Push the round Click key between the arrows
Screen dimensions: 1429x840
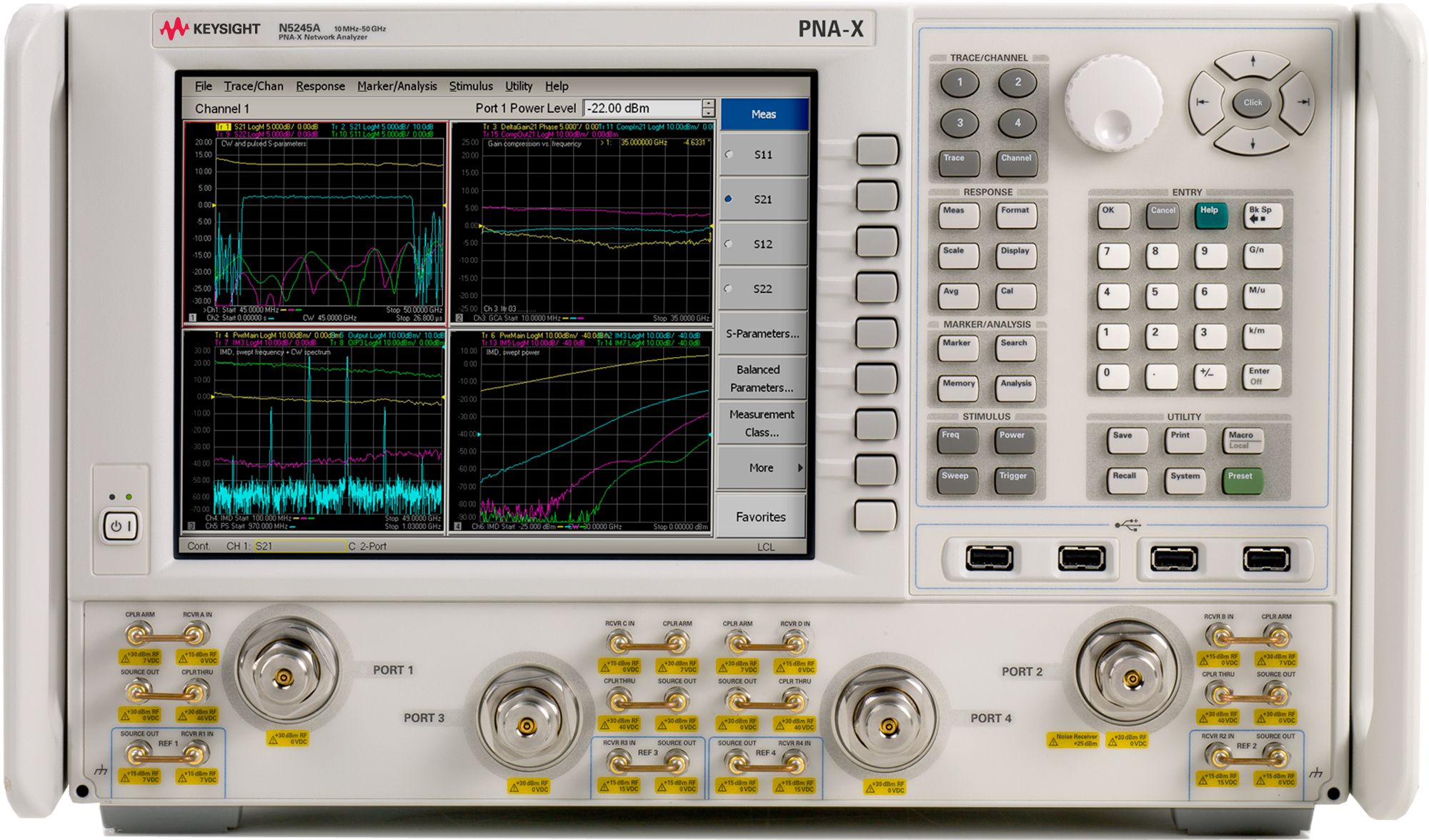[x=1253, y=103]
